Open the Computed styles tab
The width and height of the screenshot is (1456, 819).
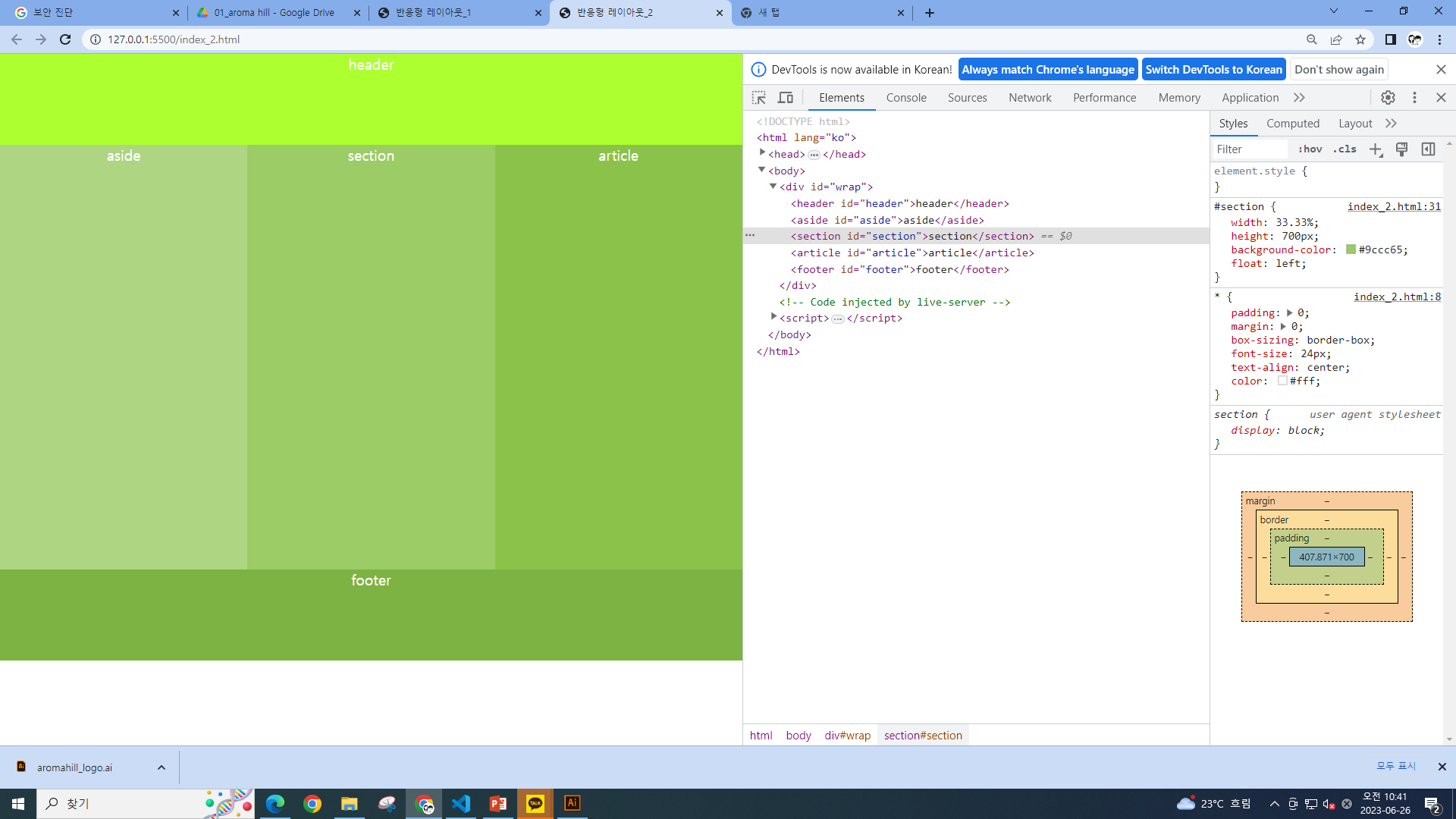pyautogui.click(x=1292, y=124)
